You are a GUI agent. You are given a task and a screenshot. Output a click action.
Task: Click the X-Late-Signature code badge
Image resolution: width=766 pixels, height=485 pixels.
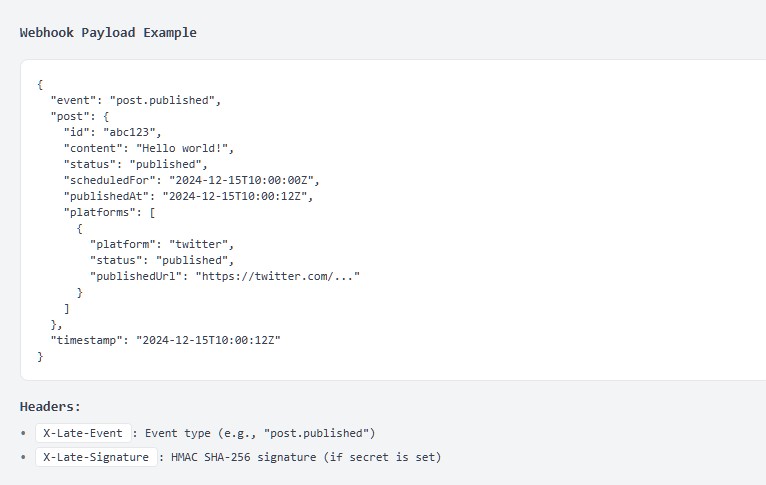[96, 457]
